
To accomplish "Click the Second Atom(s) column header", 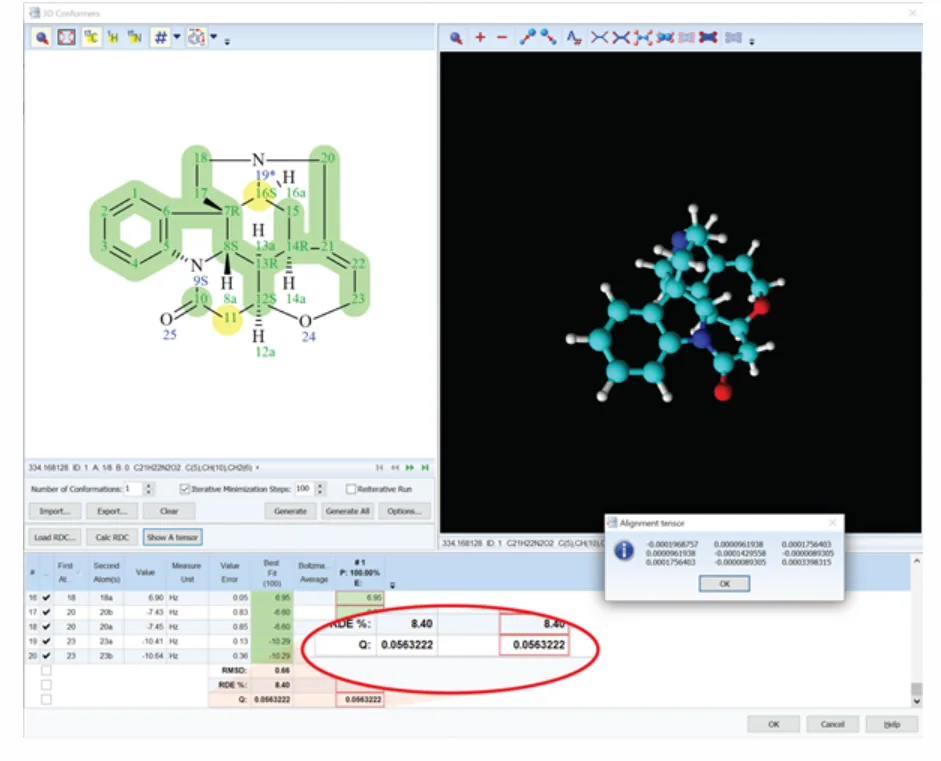I will click(106, 573).
